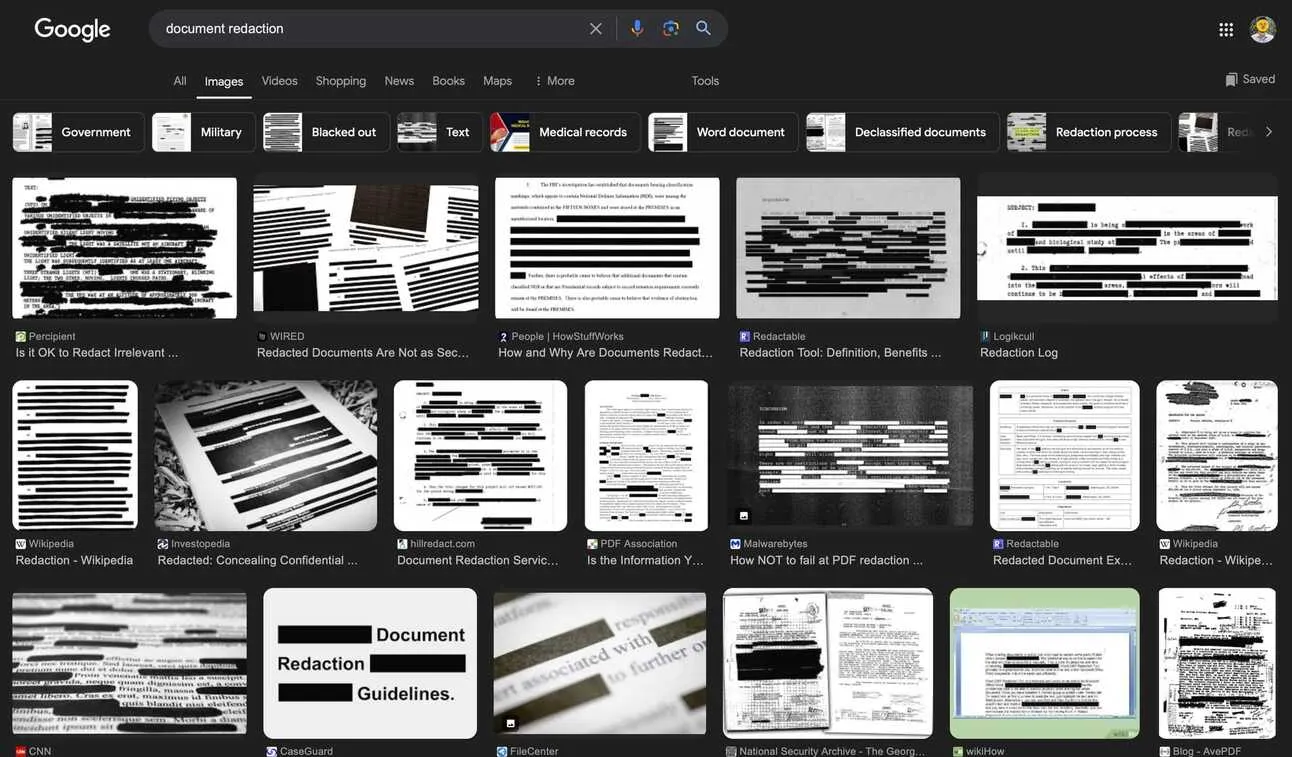Image resolution: width=1292 pixels, height=757 pixels.
Task: Click the Google logo
Action: coord(72,29)
